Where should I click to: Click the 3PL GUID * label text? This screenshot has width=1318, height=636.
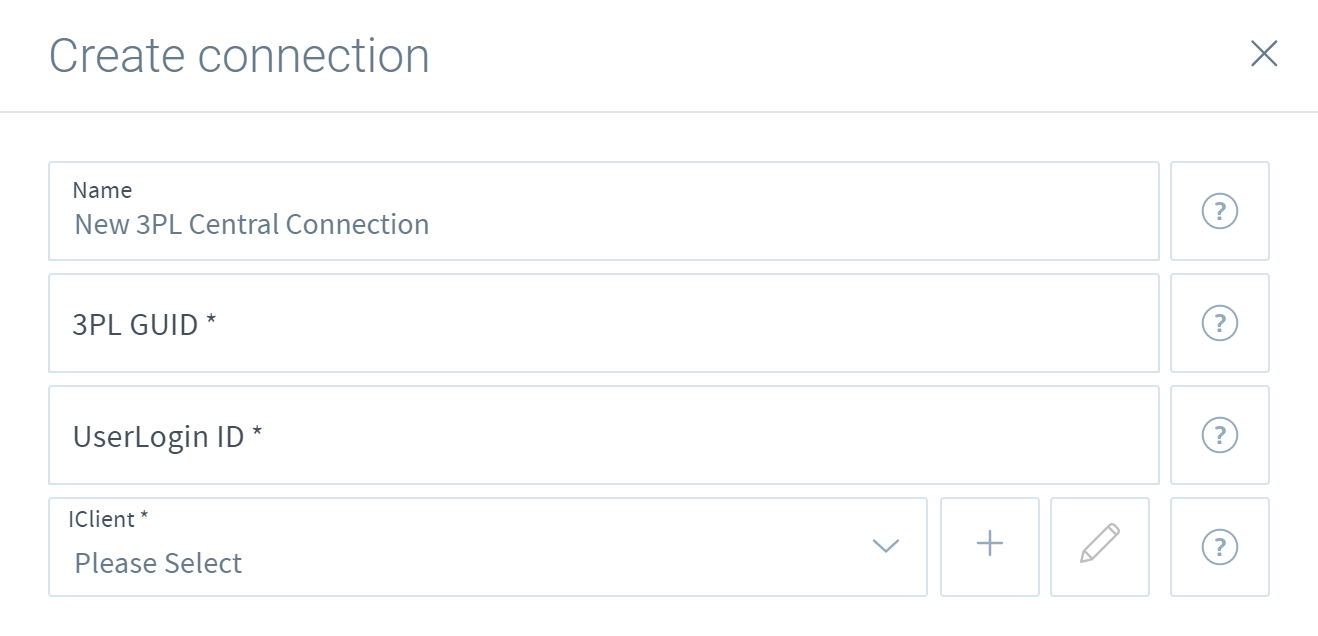145,324
